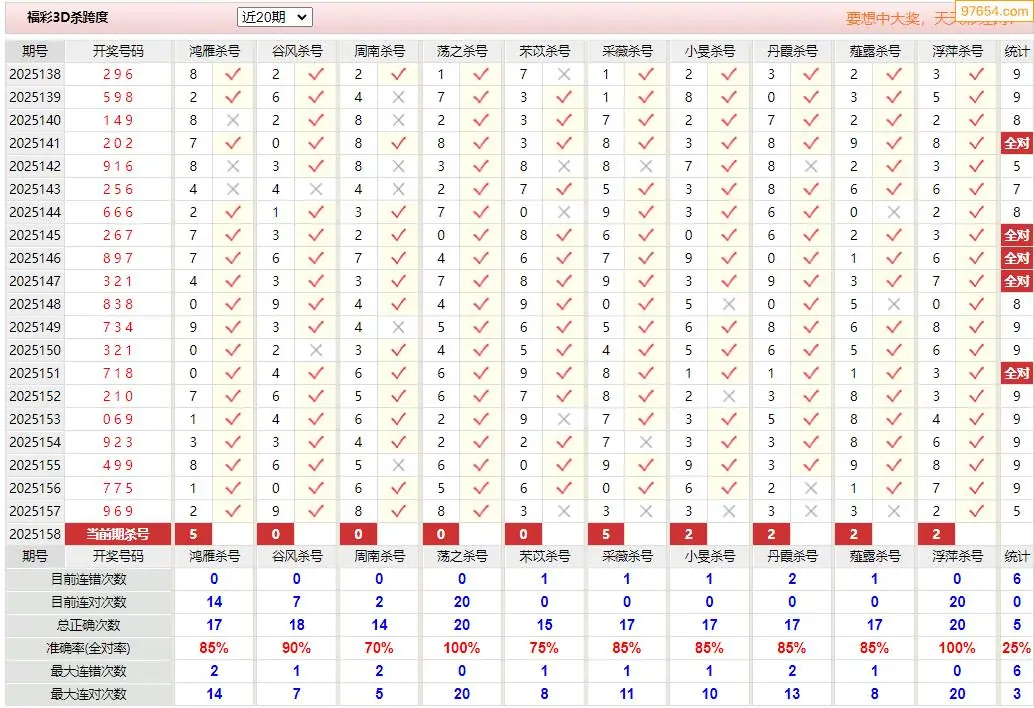1034x708 pixels.
Task: Click the winning number 666 in row 2025144
Action: click(x=118, y=212)
